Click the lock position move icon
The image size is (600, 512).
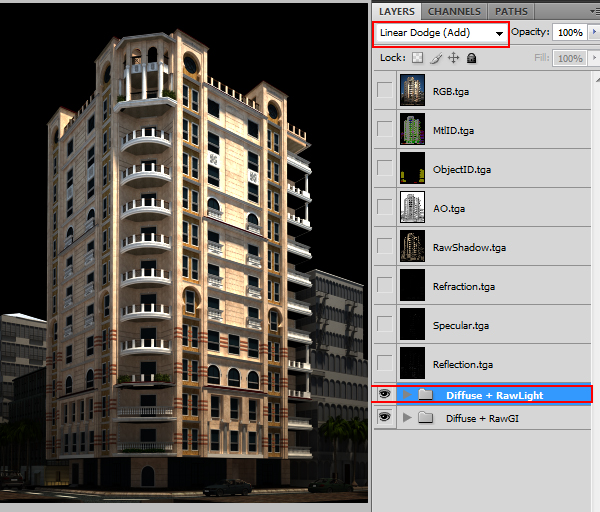453,58
